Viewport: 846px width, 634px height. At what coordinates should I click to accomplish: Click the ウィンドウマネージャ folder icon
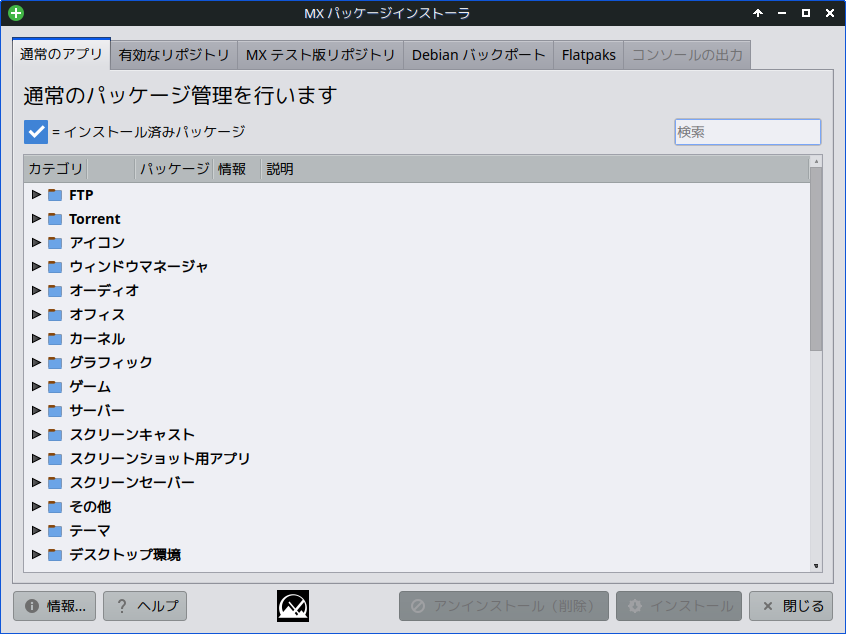click(55, 267)
